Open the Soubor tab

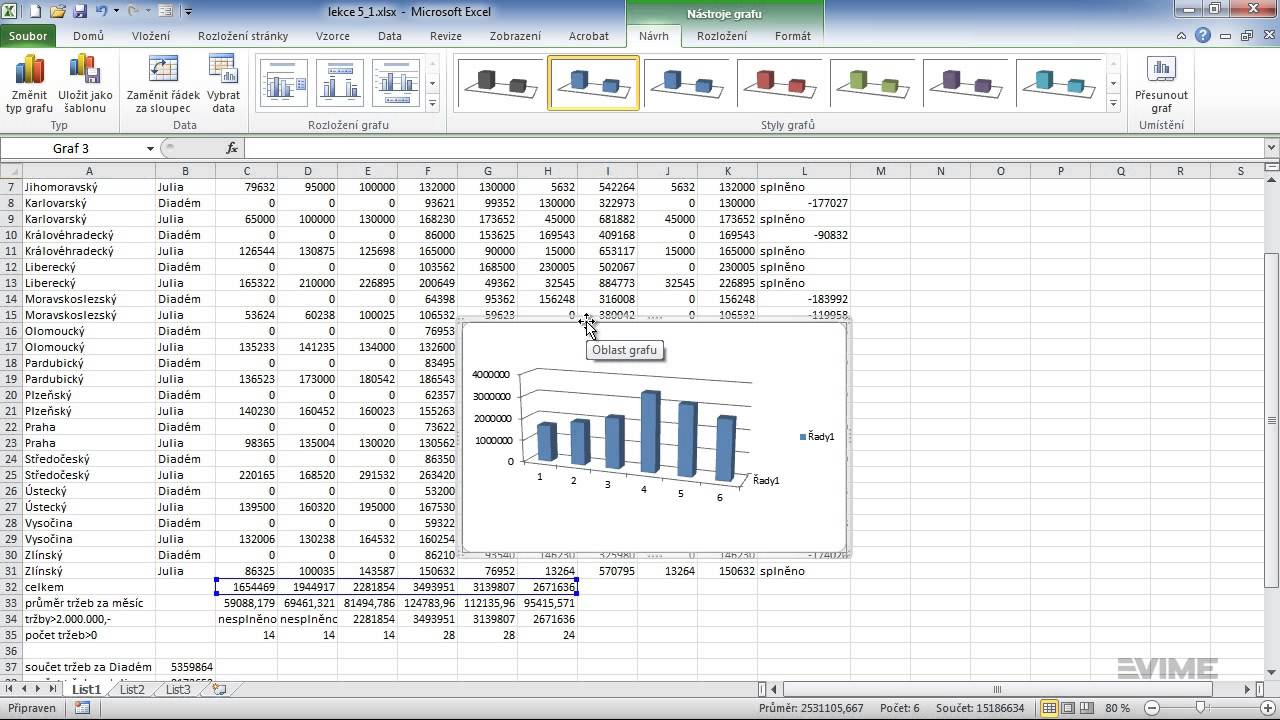click(29, 36)
